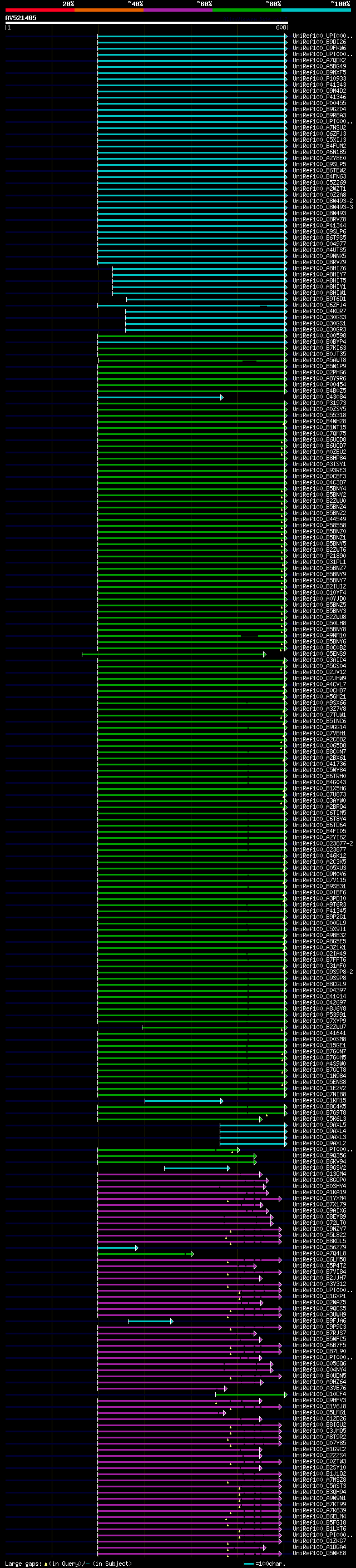Open hit UniRef100_Q9S9P8-2
The width and height of the screenshot is (356, 1568).
pos(323,972)
